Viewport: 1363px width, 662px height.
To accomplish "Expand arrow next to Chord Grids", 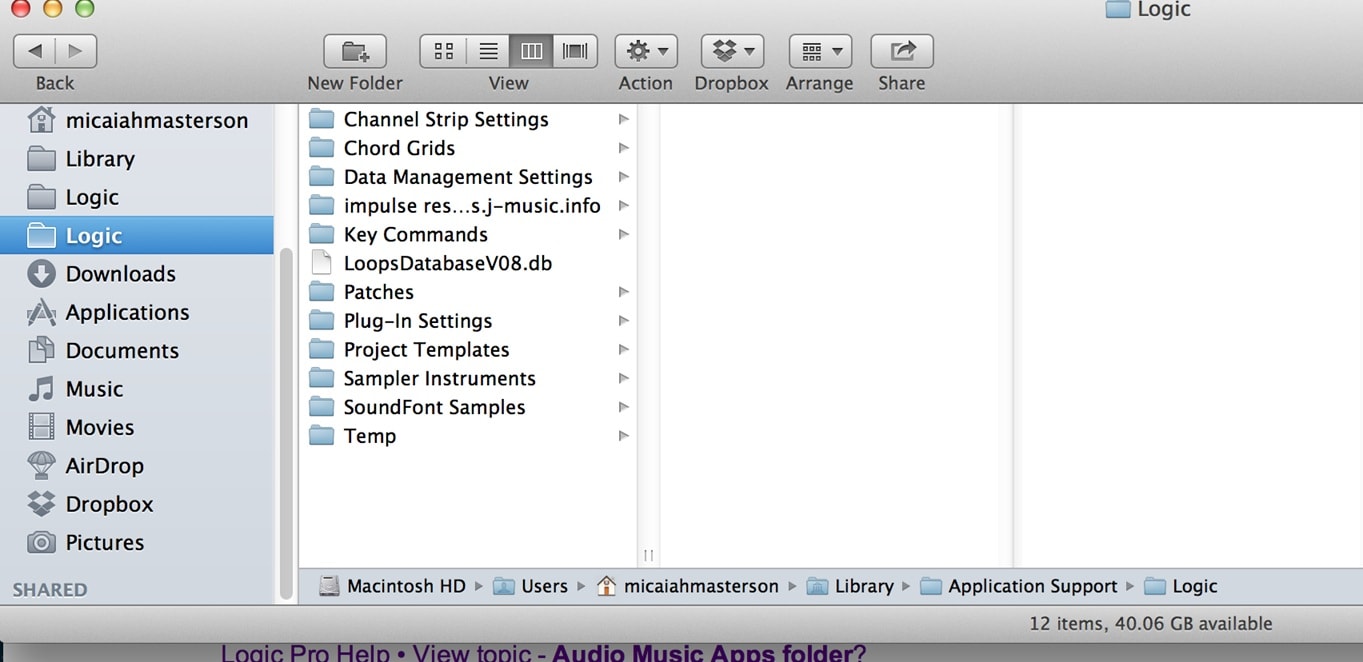I will [x=623, y=148].
